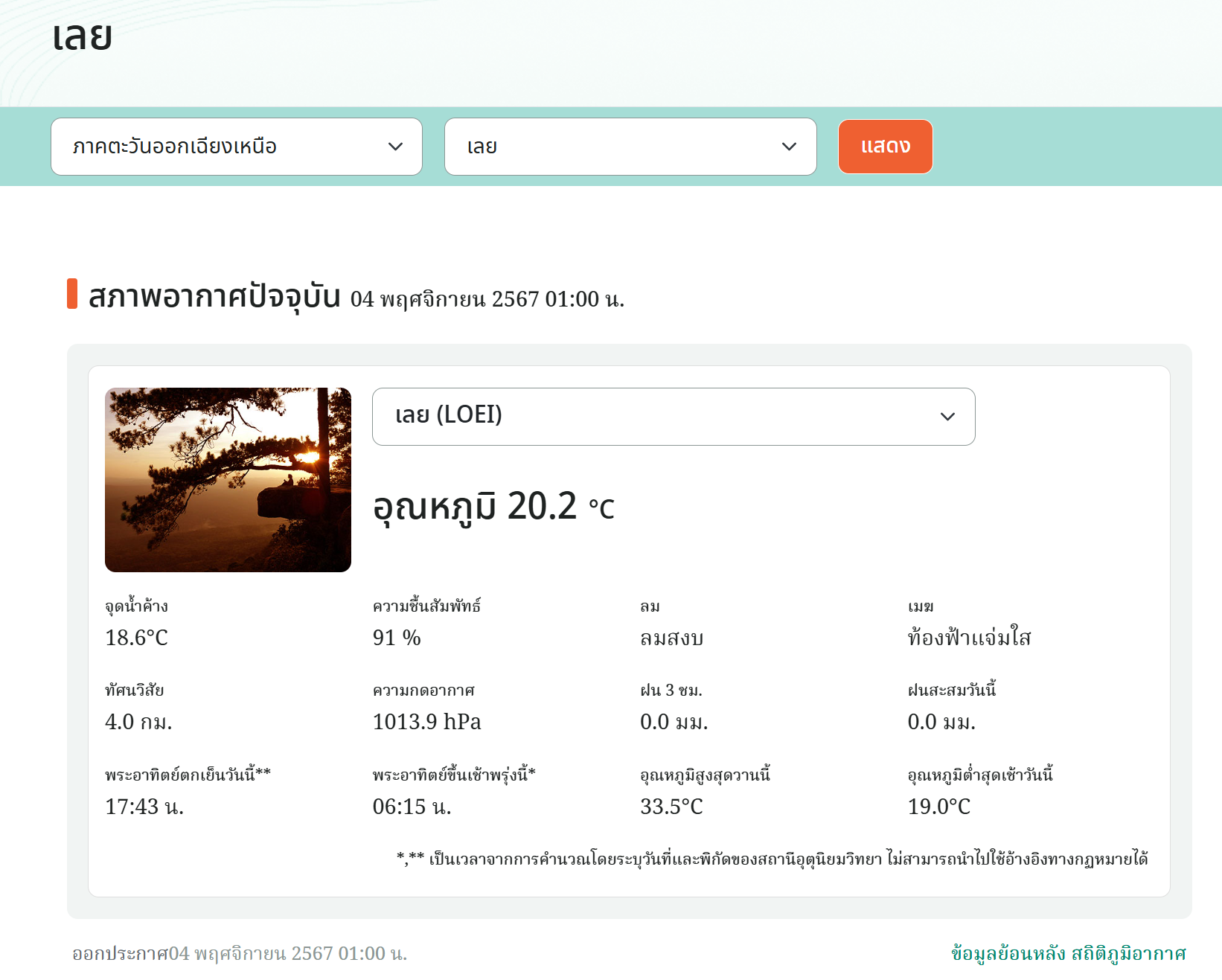1222x980 pixels.
Task: Click the temperature reading อุณหภูมิ 20.2 °C
Action: (x=493, y=507)
